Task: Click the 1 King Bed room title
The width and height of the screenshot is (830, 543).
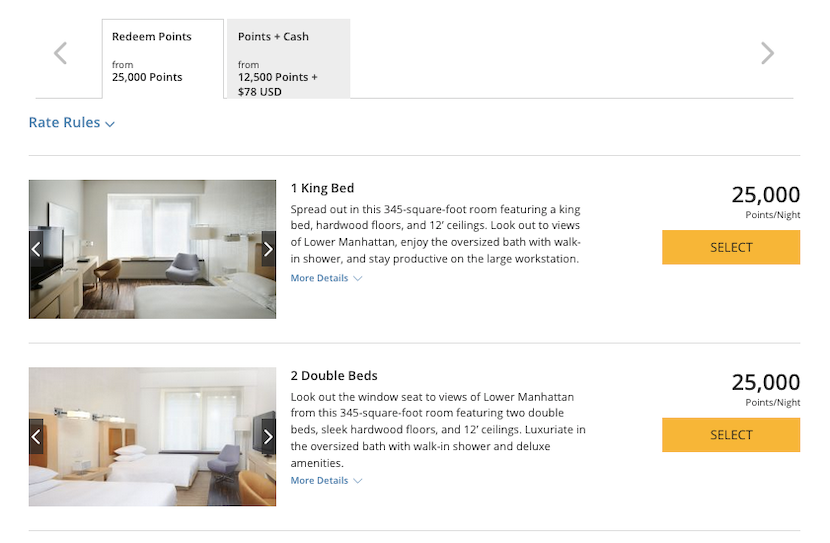Action: coord(322,188)
